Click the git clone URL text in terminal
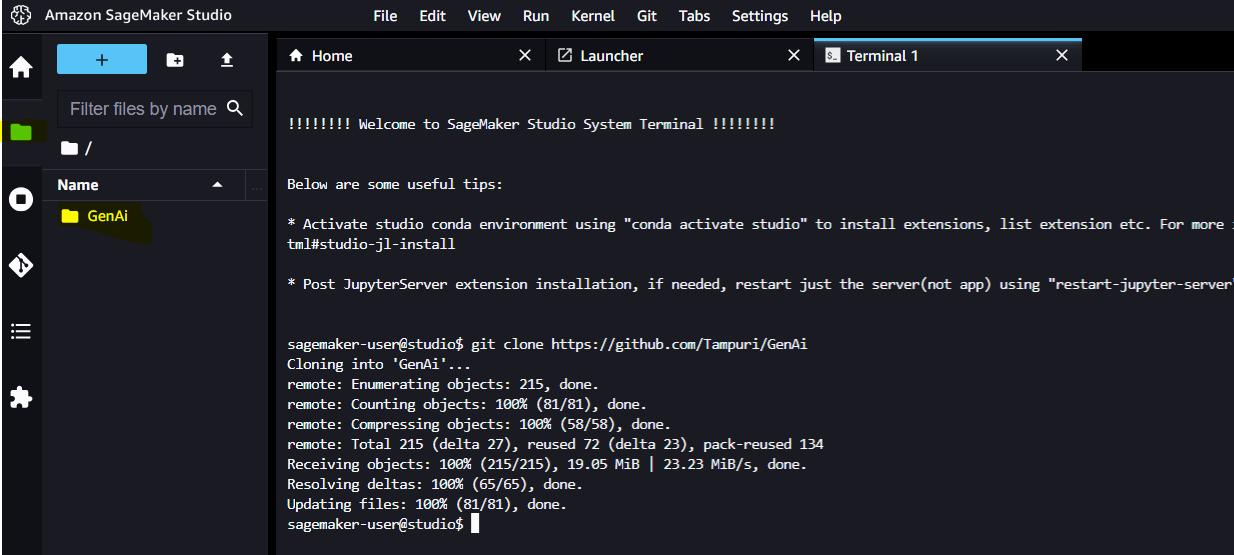 point(679,344)
